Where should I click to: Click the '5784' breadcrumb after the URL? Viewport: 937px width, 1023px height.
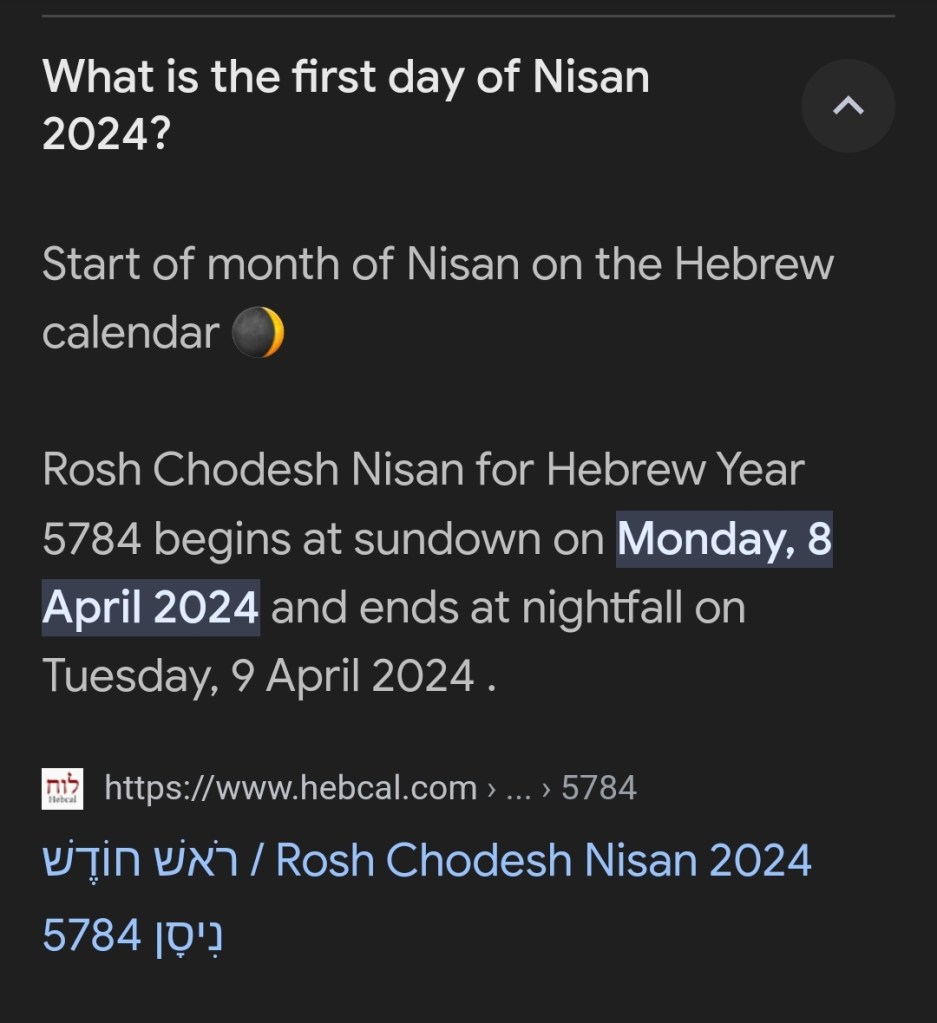tap(598, 788)
